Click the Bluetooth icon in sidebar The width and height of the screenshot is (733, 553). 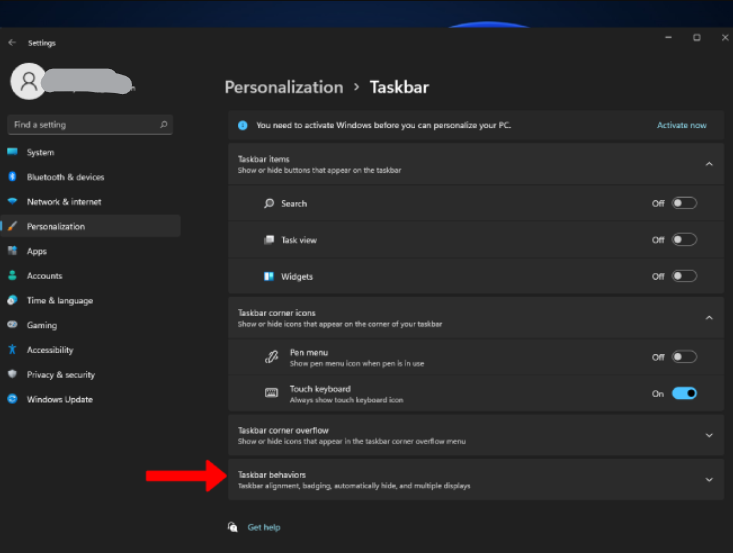click(x=13, y=176)
